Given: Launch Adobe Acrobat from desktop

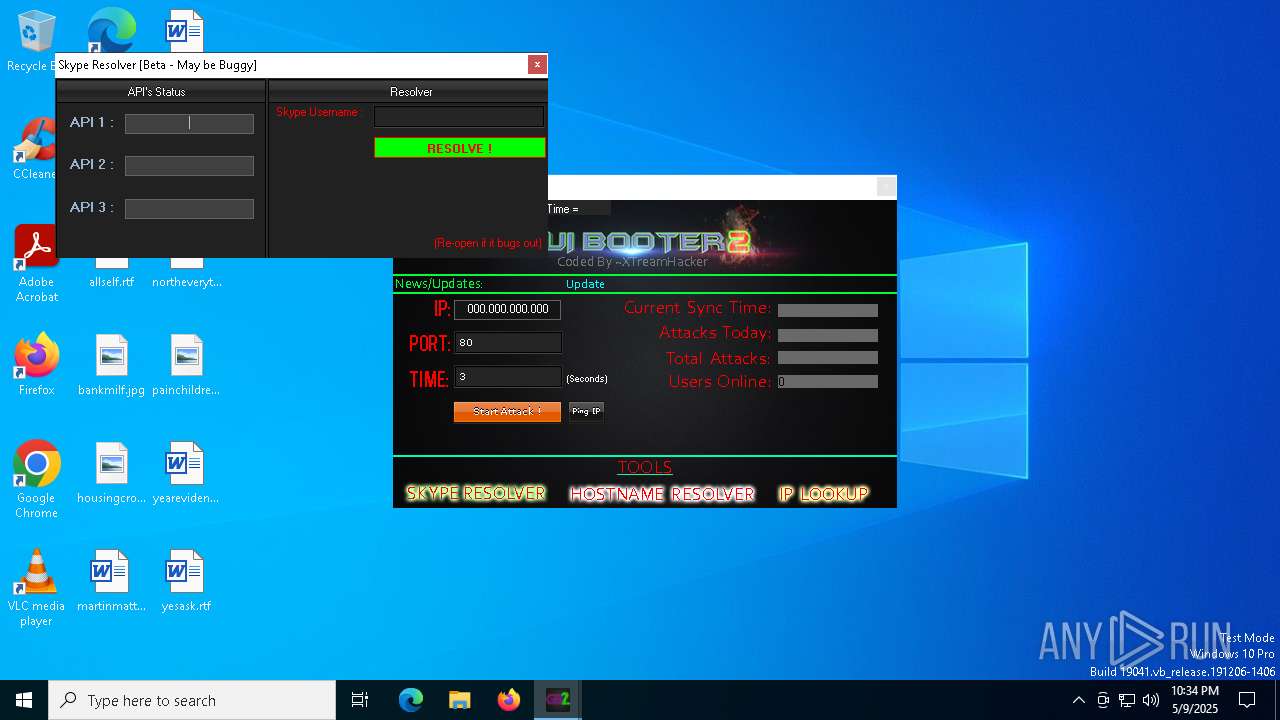Looking at the screenshot, I should click(x=36, y=264).
